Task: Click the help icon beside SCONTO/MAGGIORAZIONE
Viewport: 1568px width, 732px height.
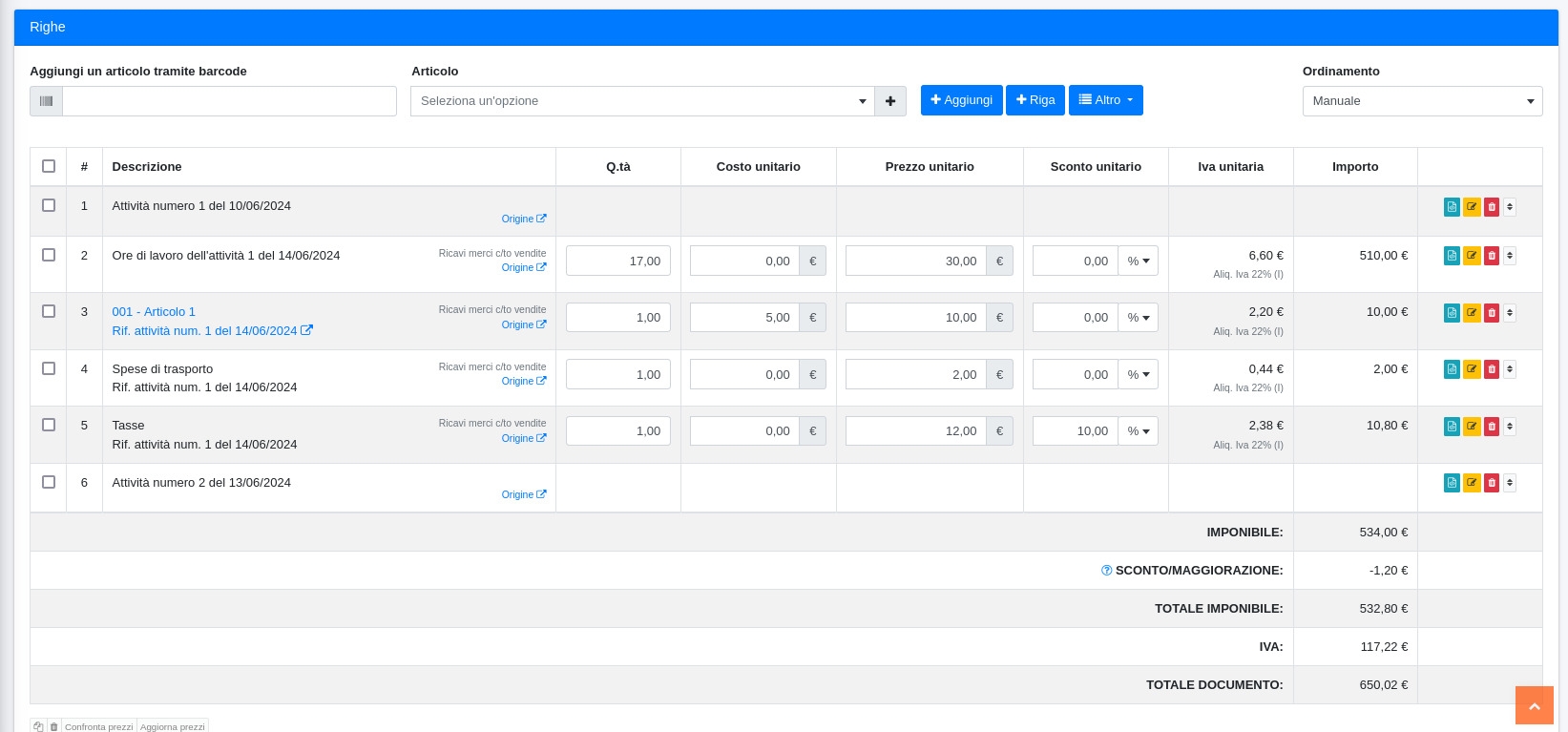Action: coord(1106,571)
